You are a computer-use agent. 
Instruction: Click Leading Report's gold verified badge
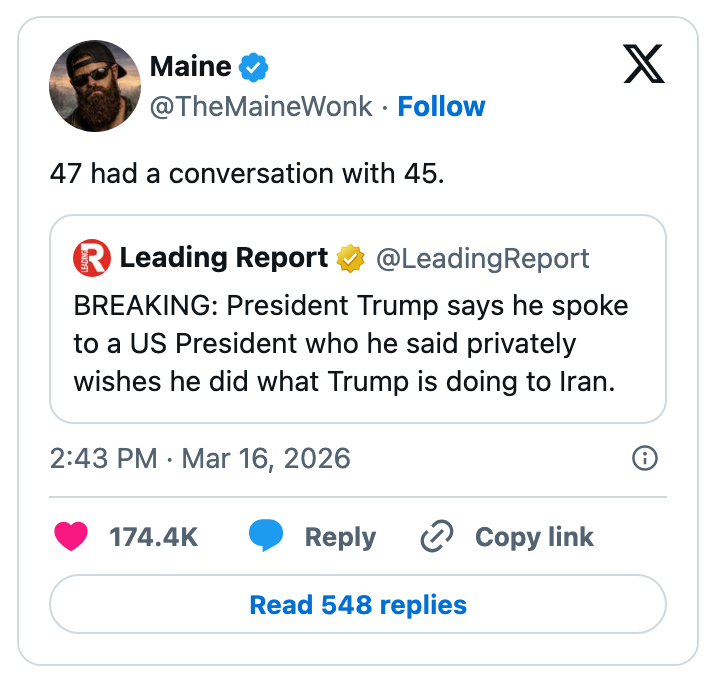coord(350,259)
